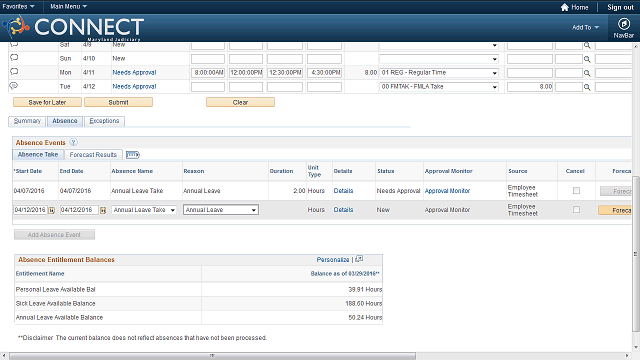This screenshot has height=360, width=640.
Task: Select the Forecast Results tab
Action: [93, 155]
